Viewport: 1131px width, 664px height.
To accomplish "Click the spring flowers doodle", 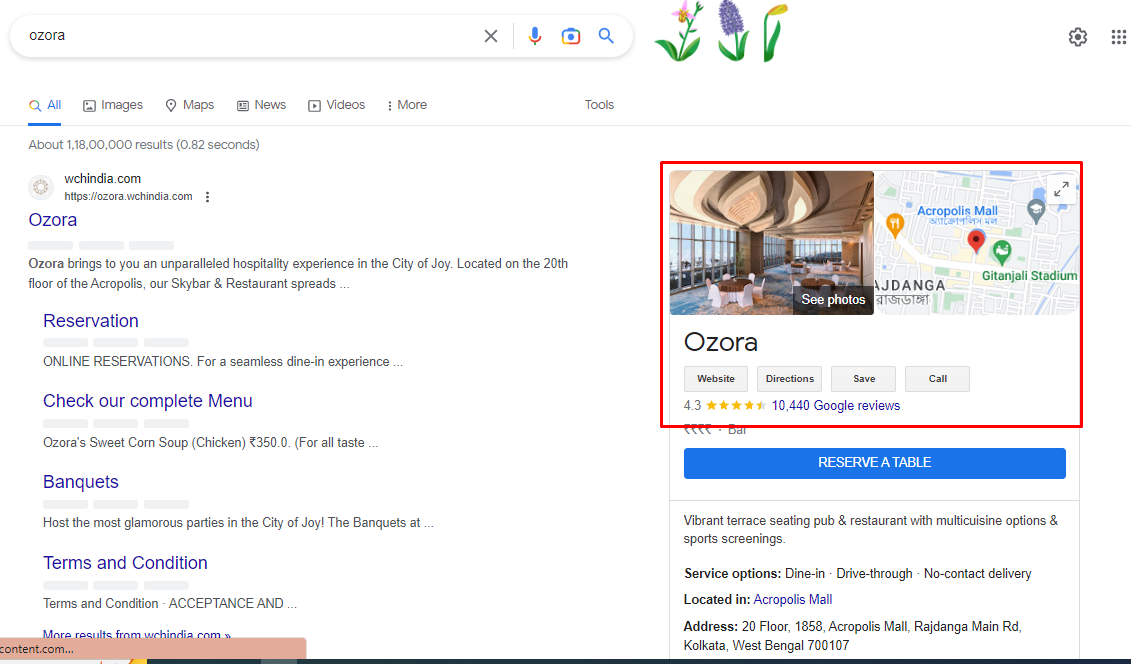I will (x=721, y=32).
